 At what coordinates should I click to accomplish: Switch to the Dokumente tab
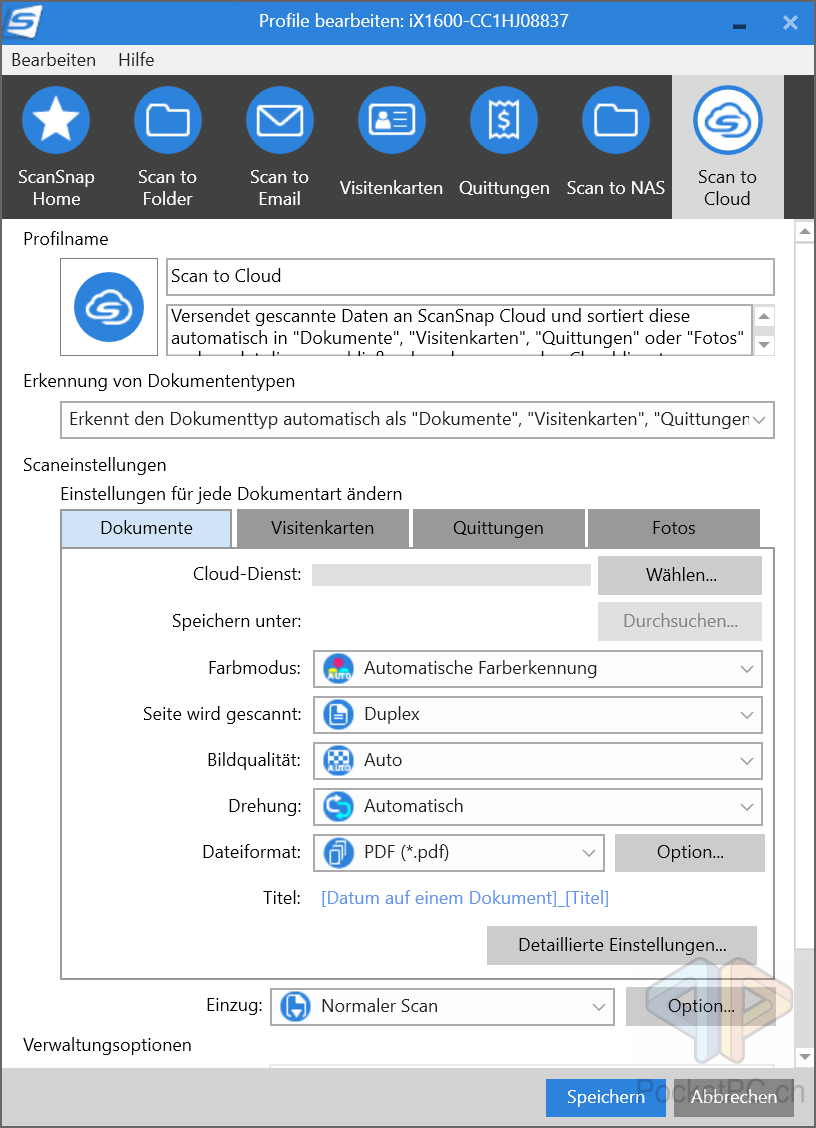[x=146, y=528]
